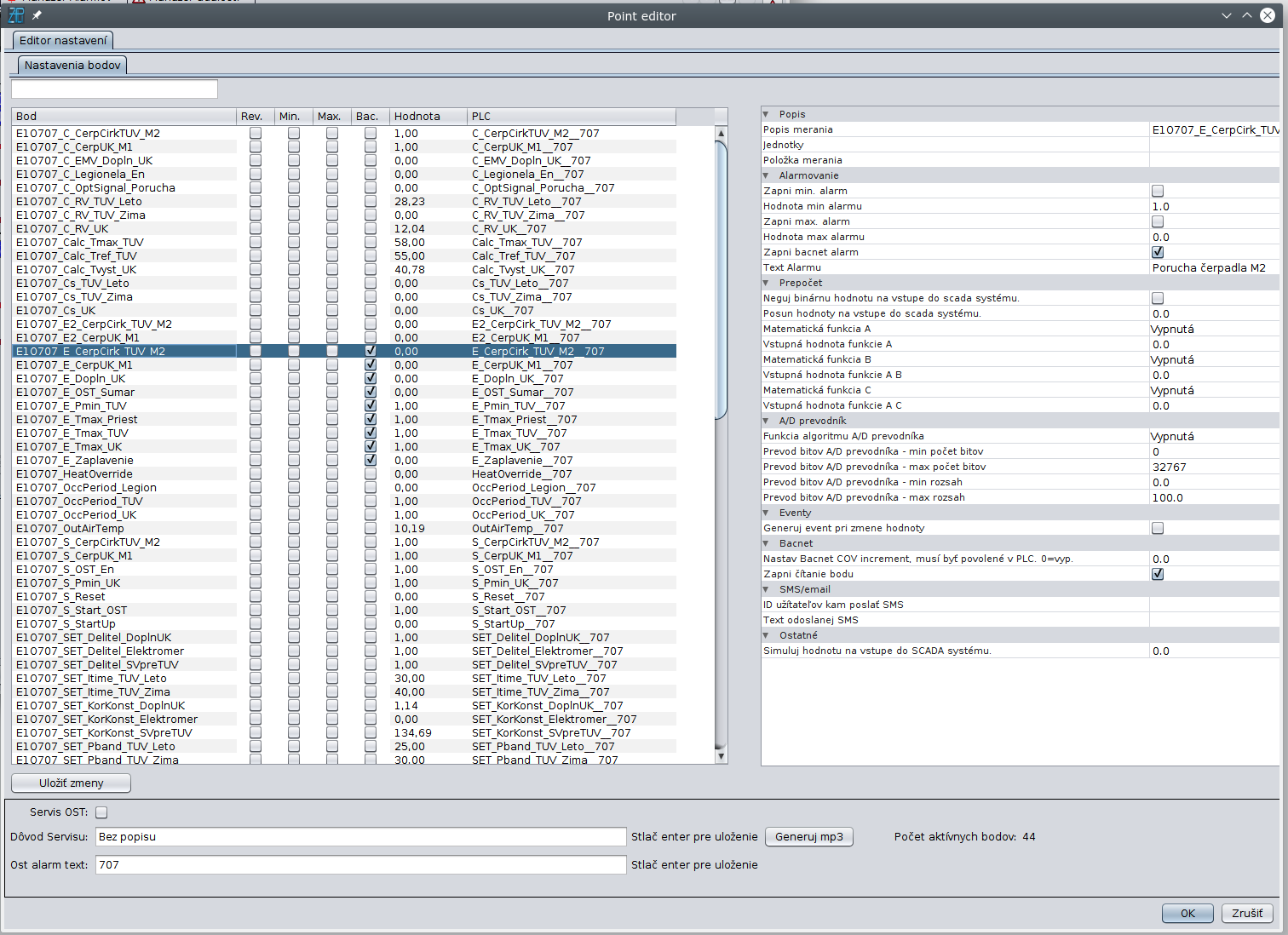Image resolution: width=1288 pixels, height=935 pixels.
Task: Sort table by Hodnota column header
Action: (x=428, y=116)
